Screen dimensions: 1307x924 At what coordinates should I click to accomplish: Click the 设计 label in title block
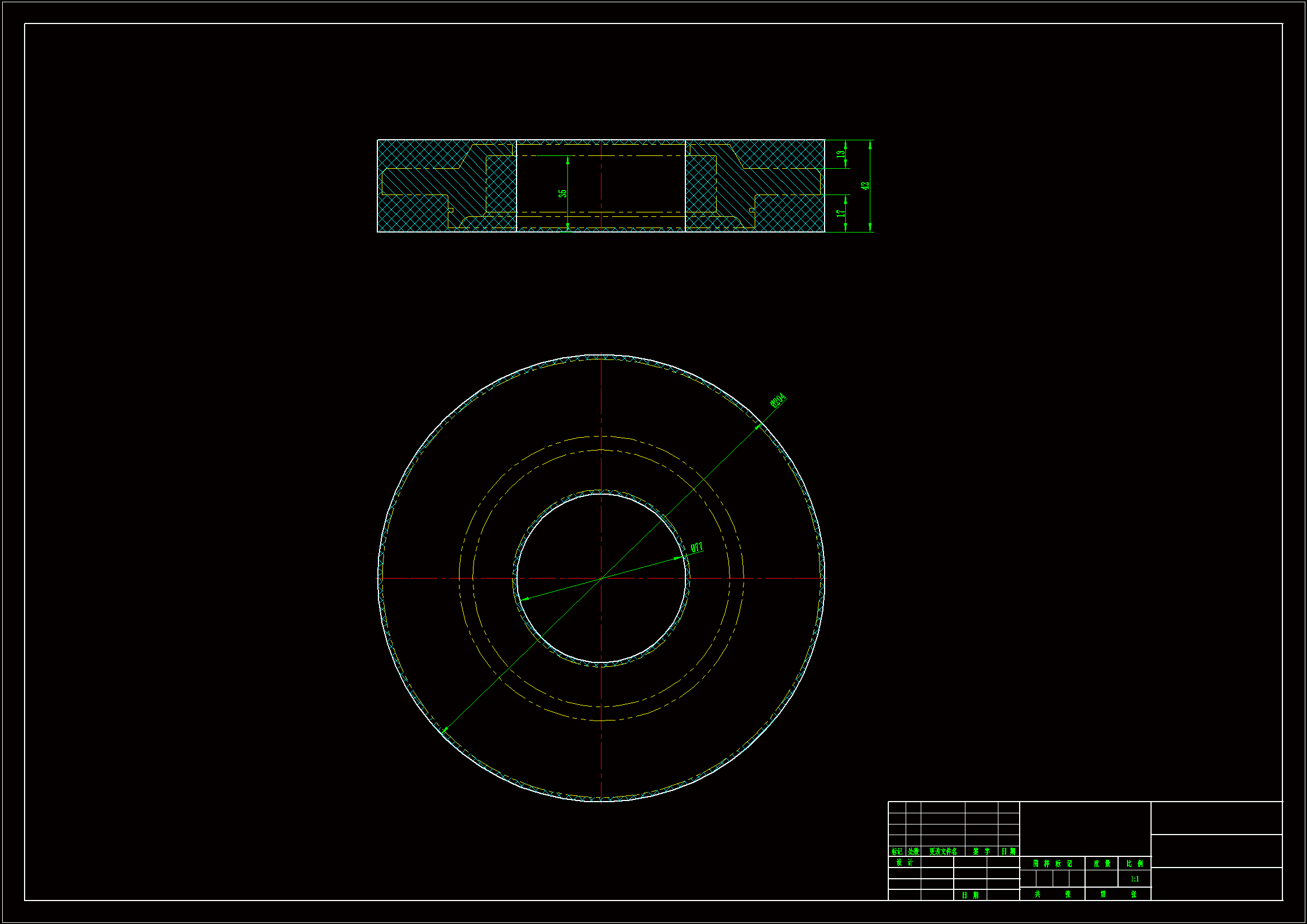tap(904, 863)
